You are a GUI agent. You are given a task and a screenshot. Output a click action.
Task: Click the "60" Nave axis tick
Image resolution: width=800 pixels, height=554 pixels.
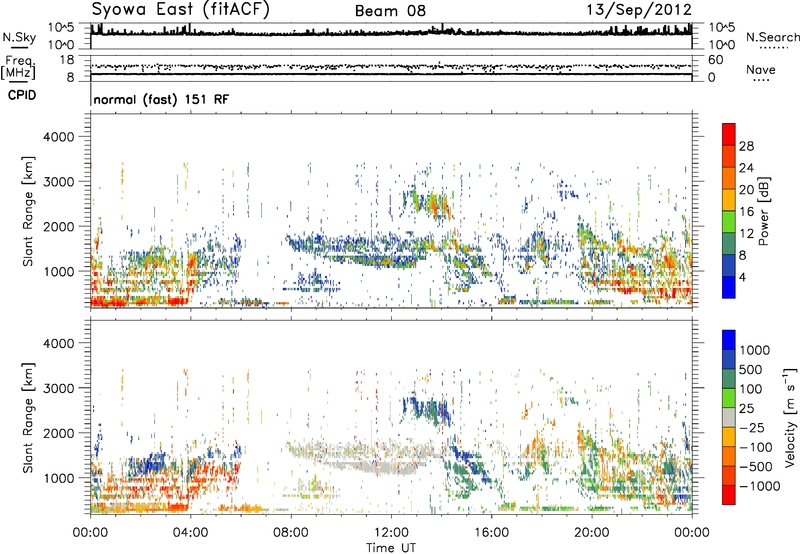click(x=716, y=60)
